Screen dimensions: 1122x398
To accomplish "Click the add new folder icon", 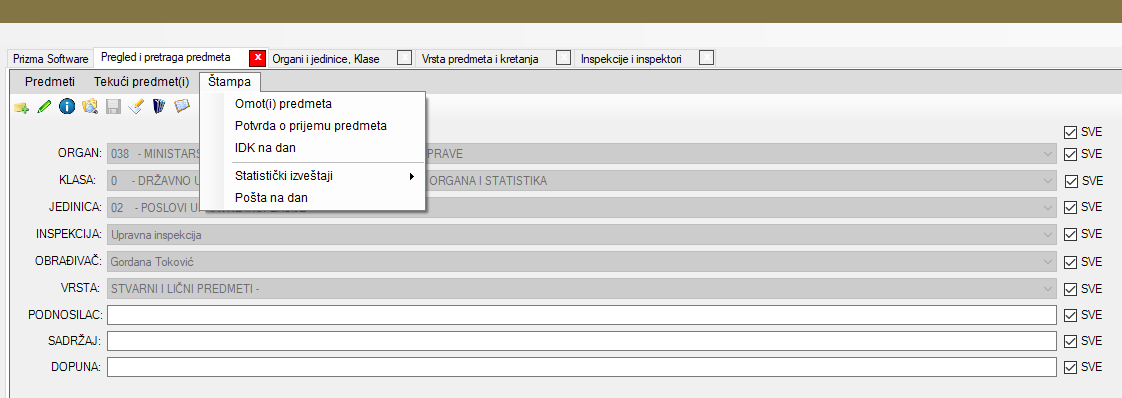I will point(21,107).
